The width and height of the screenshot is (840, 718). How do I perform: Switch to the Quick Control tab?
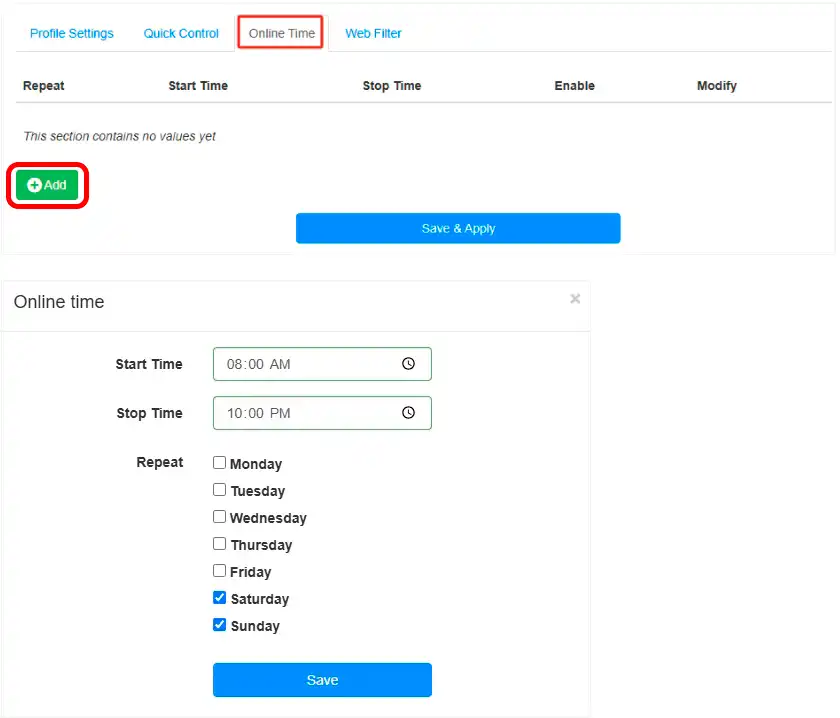181,33
